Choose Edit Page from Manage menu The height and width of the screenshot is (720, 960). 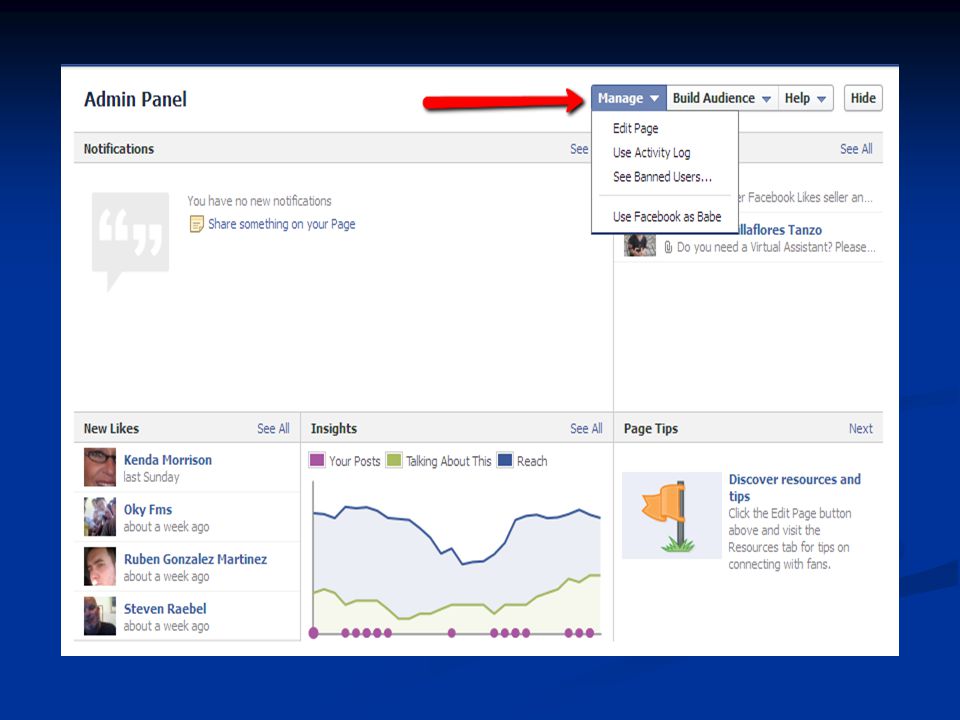[636, 128]
